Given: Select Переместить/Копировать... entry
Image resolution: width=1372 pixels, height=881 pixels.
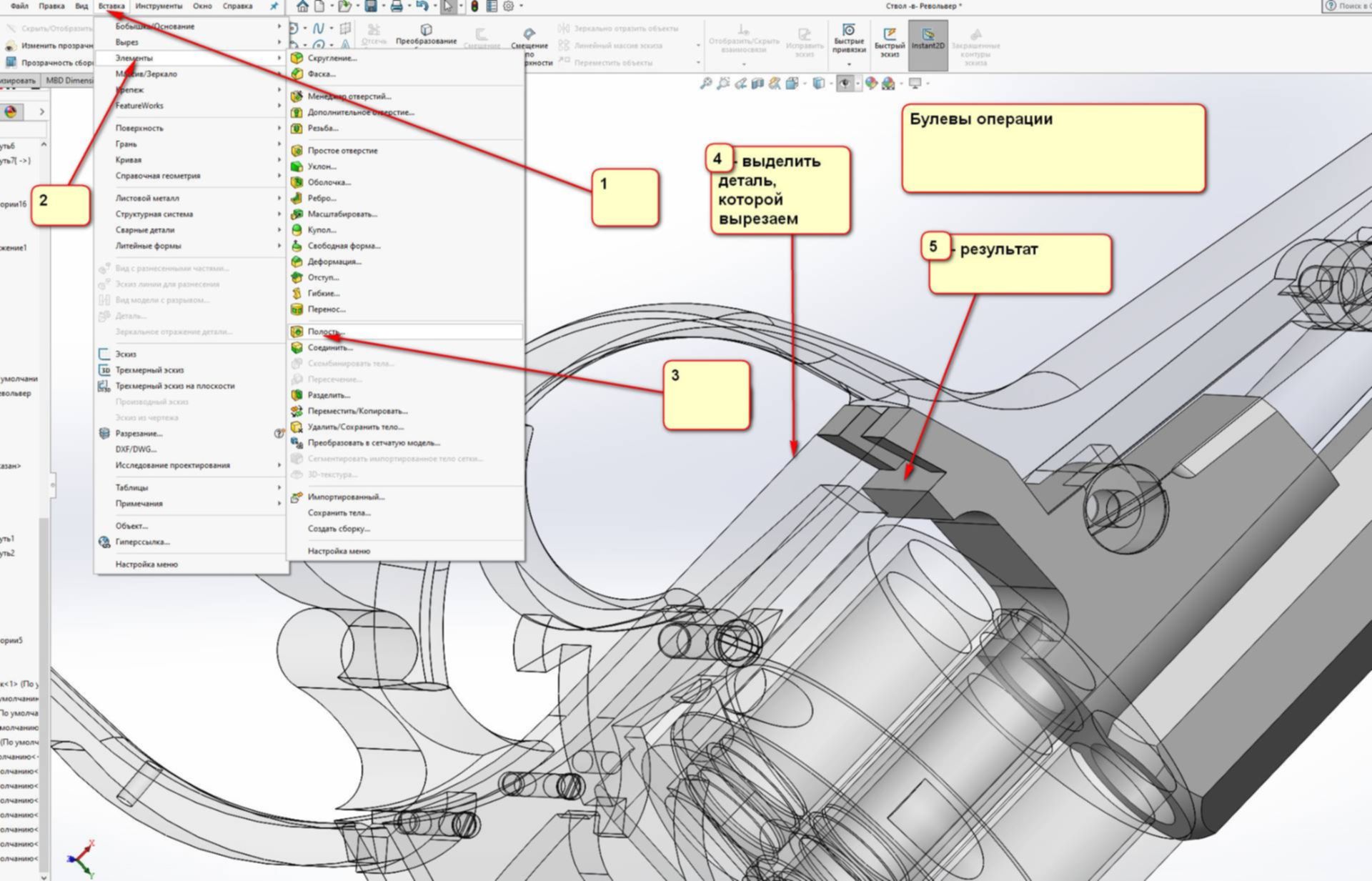Looking at the screenshot, I should pos(405,411).
